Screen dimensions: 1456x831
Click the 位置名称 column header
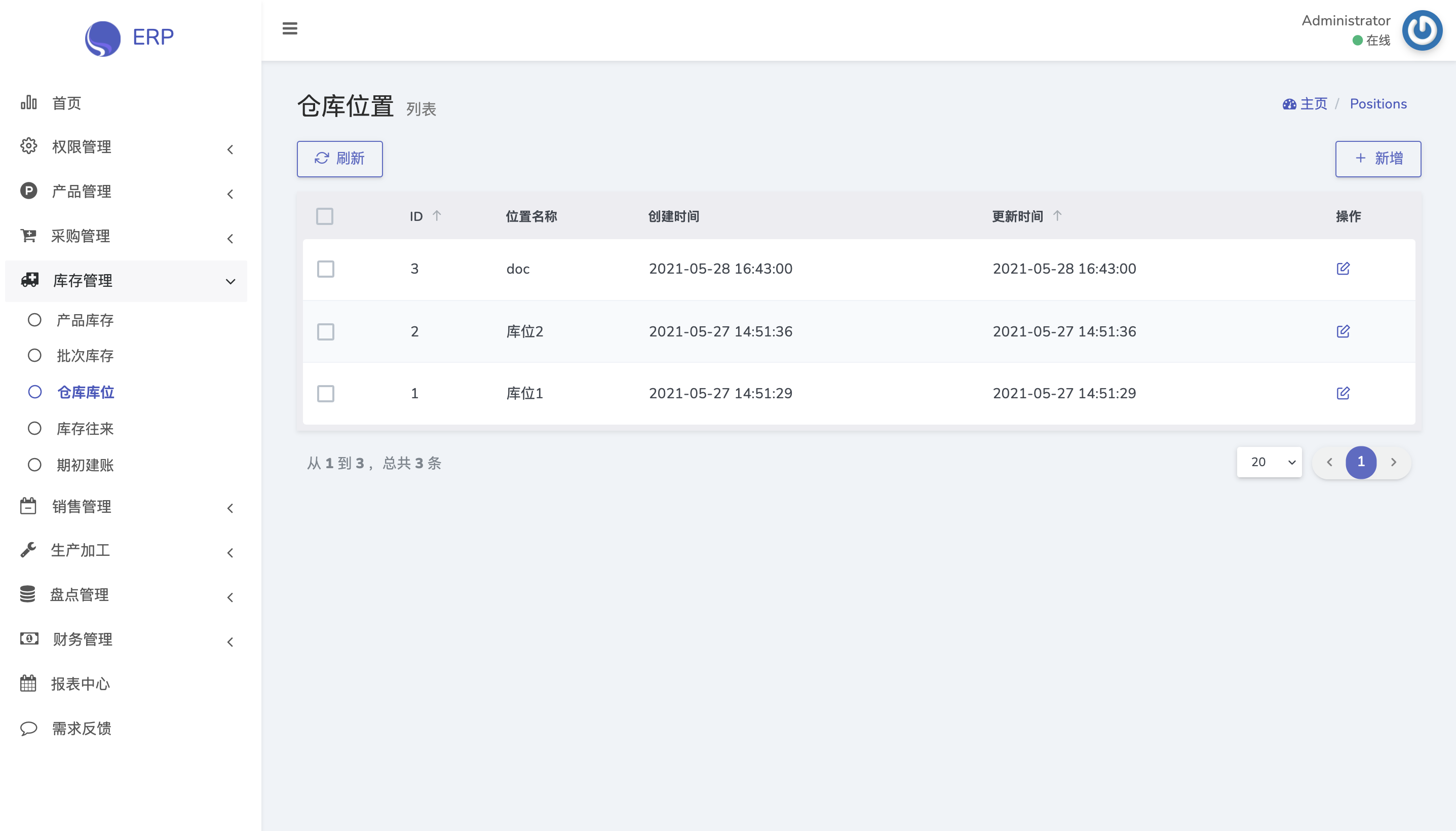point(531,216)
